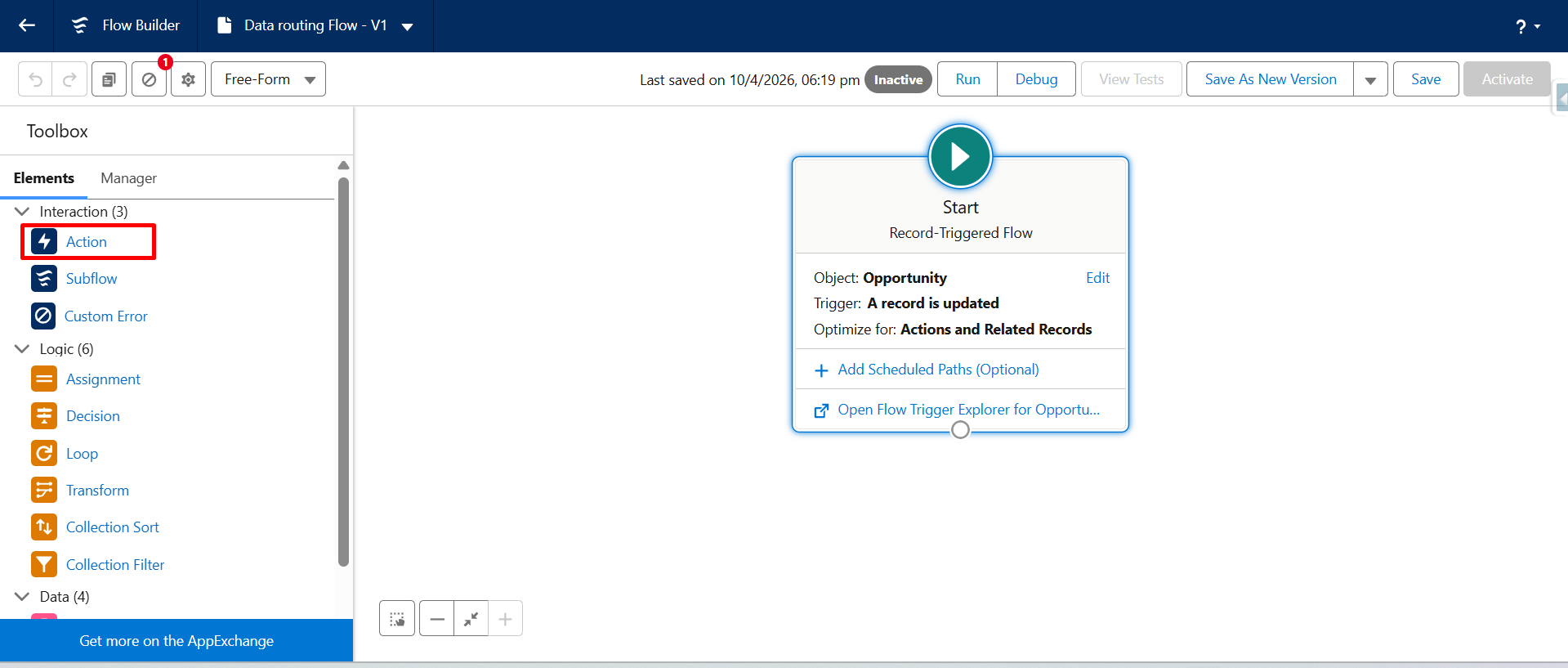This screenshot has width=1568, height=668.
Task: Select the Assignment element icon
Action: coord(44,379)
